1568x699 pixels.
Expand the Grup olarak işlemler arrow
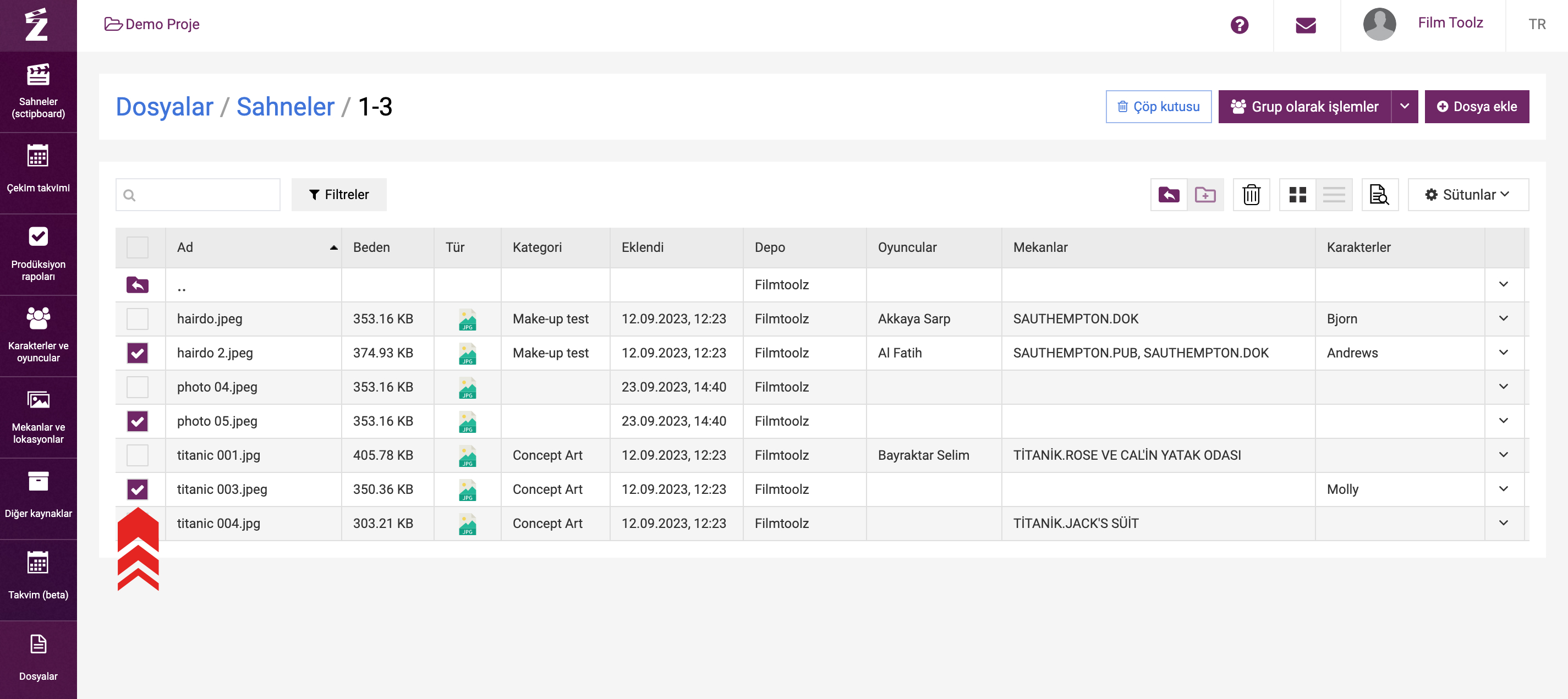click(1403, 107)
